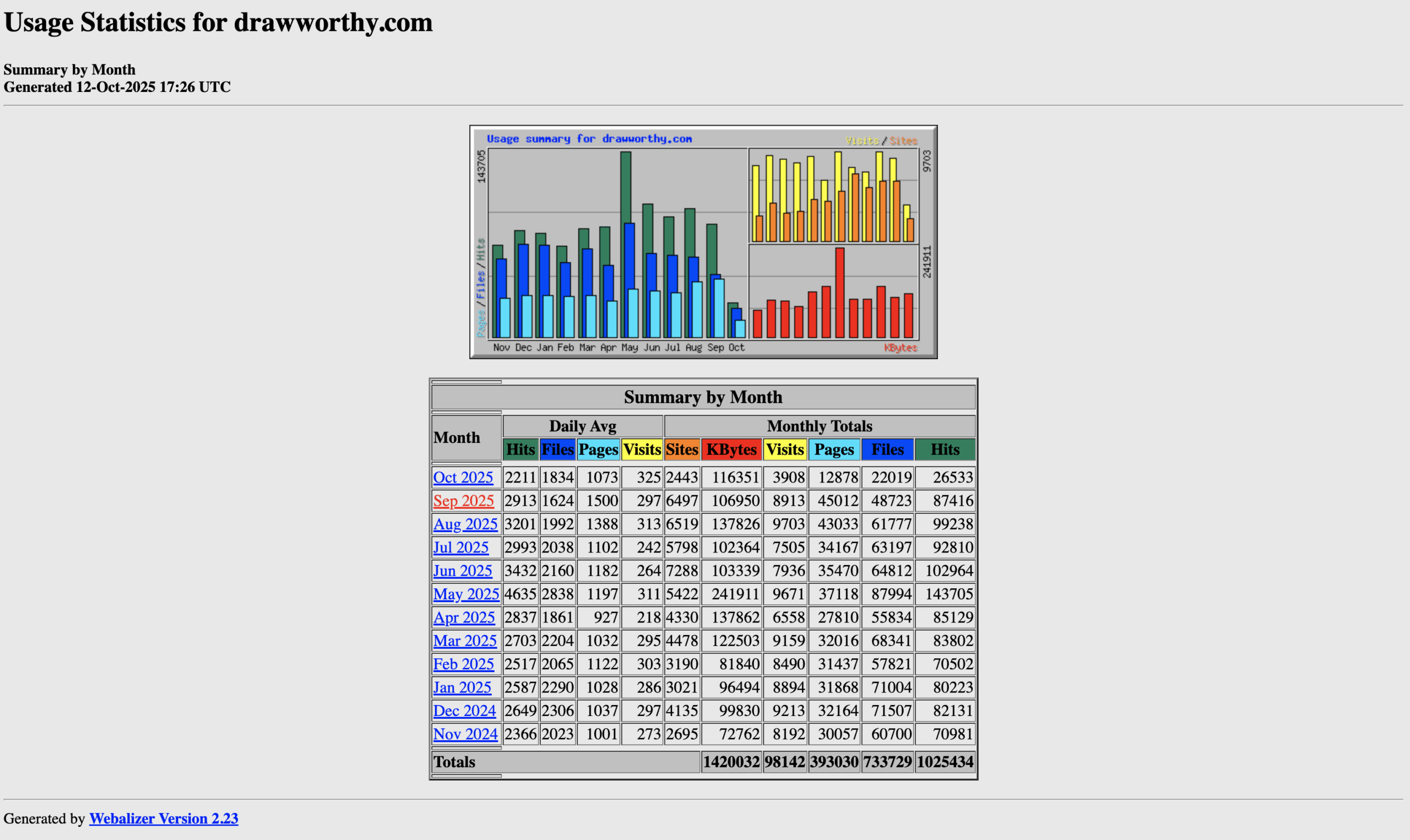
Task: Click the Summary by Month table title
Action: pos(703,397)
